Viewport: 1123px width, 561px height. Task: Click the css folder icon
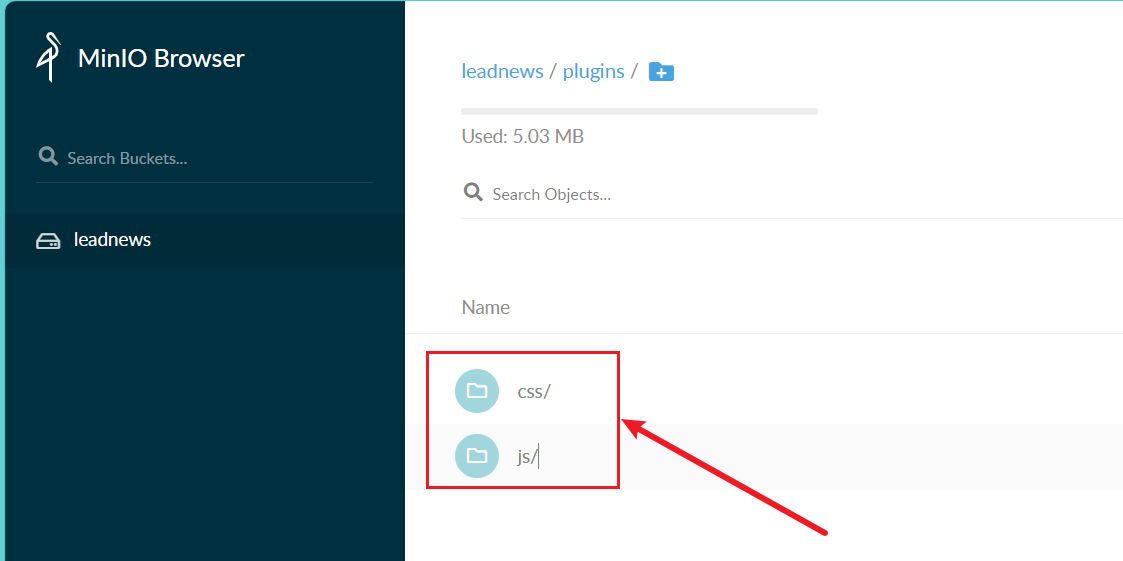(477, 391)
